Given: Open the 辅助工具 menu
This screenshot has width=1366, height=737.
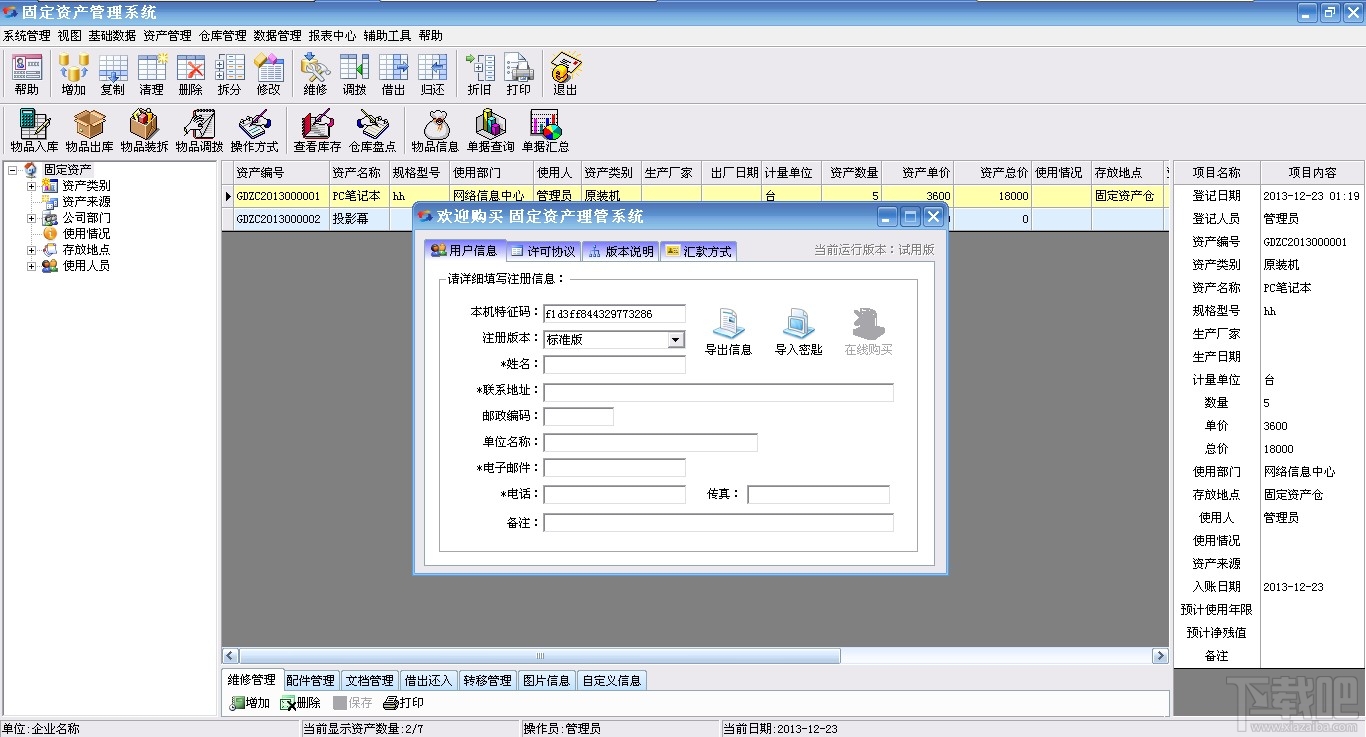Looking at the screenshot, I should click(x=387, y=35).
